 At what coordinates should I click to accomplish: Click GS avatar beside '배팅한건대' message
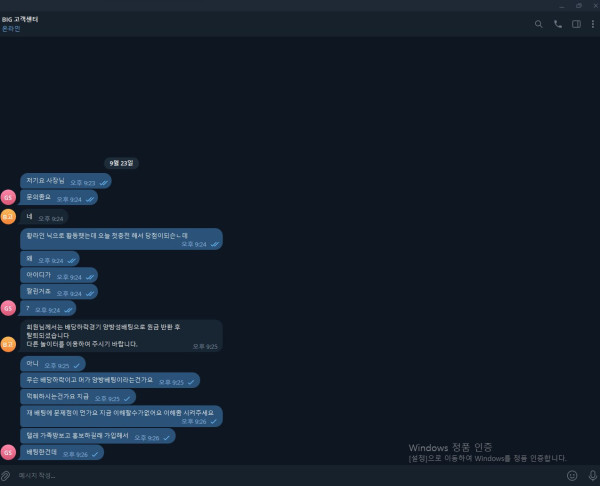8,453
